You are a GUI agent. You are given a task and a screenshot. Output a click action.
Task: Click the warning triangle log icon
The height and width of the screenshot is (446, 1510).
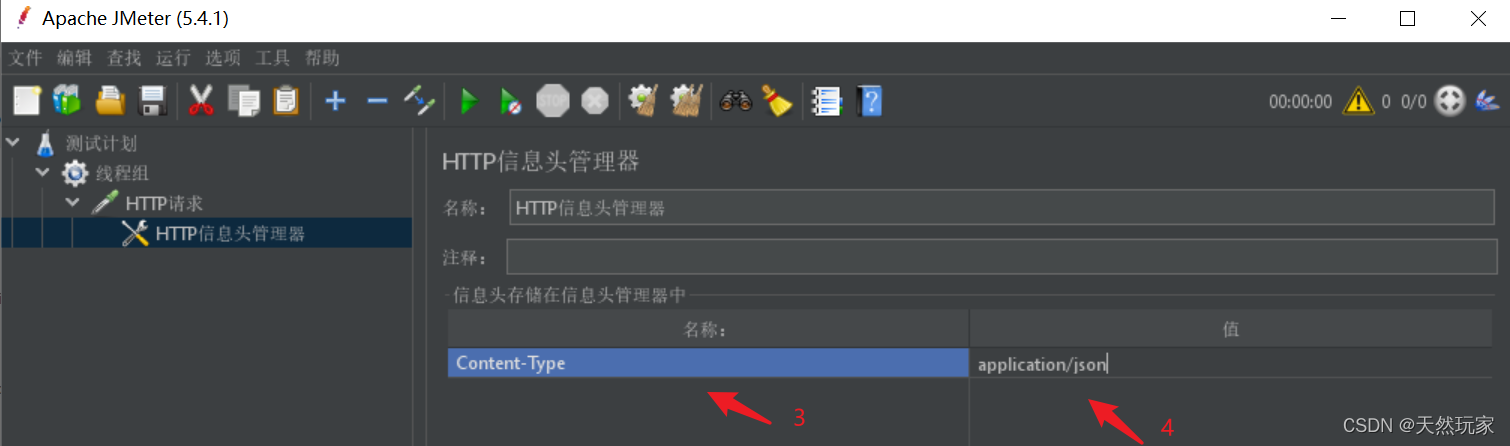pos(1358,100)
